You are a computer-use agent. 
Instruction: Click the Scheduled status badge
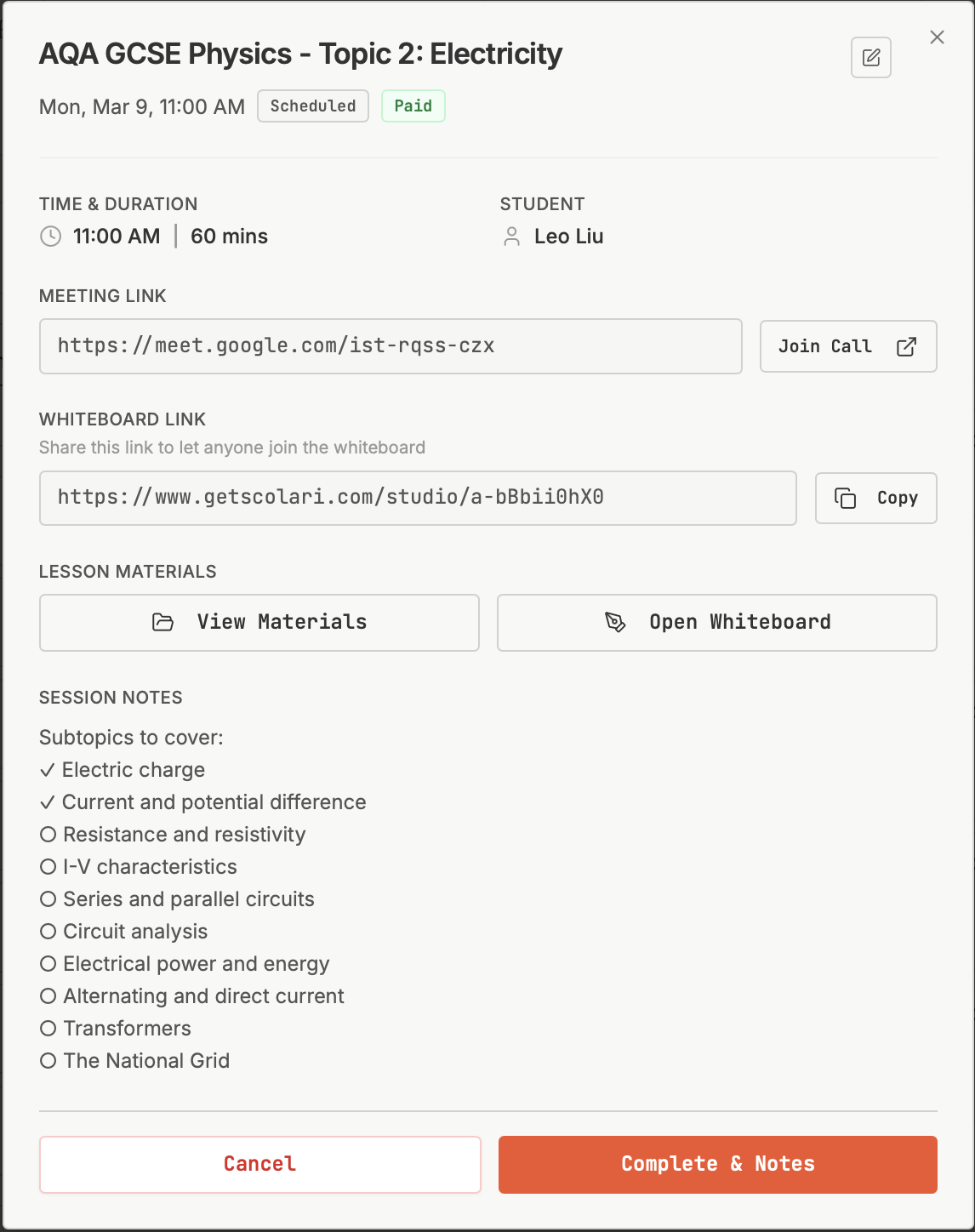point(313,106)
